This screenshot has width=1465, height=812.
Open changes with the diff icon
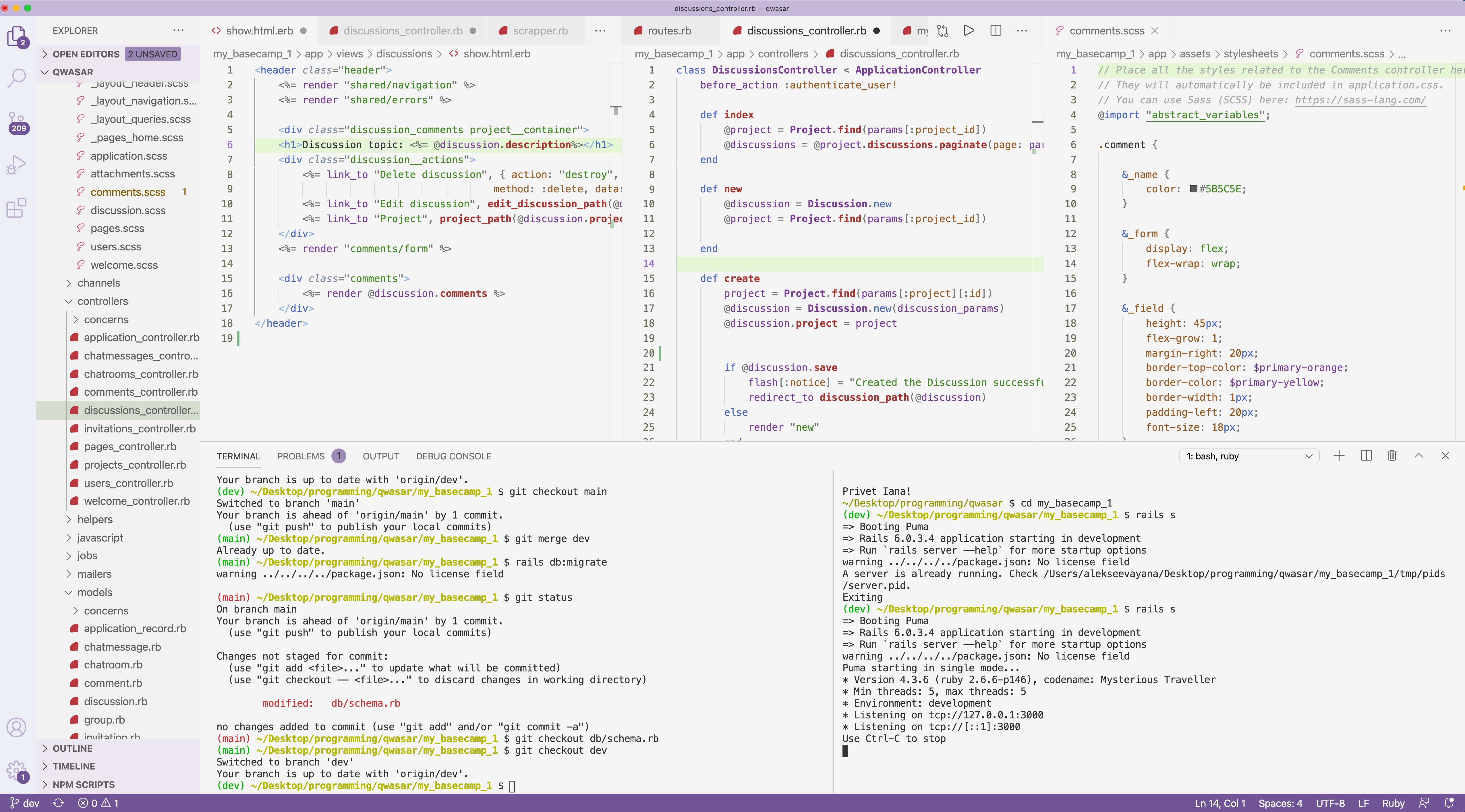[943, 31]
